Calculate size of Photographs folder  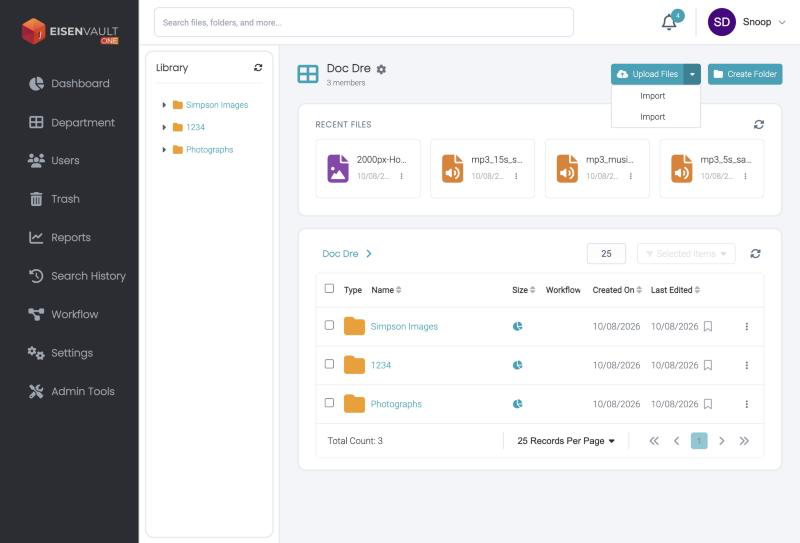(517, 404)
